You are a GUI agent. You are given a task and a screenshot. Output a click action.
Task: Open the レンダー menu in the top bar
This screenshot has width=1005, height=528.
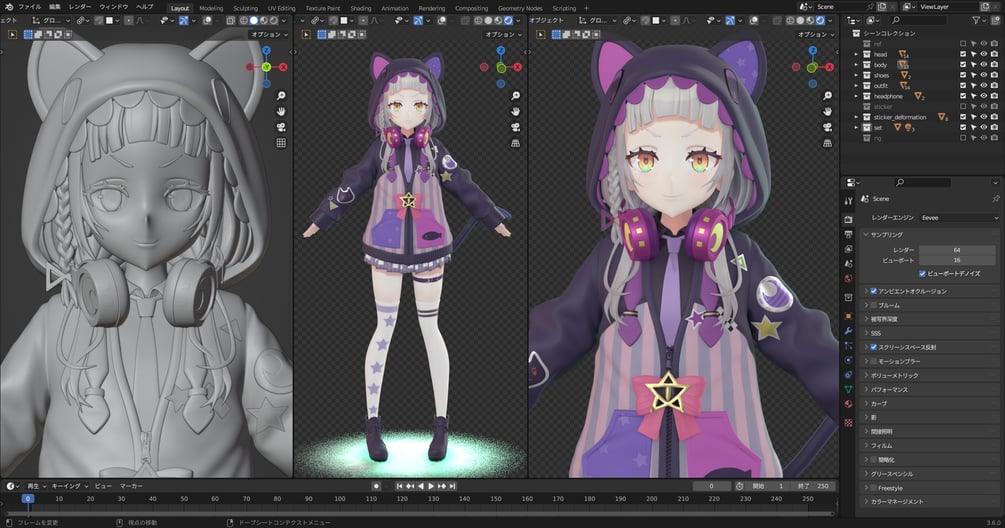coord(80,7)
